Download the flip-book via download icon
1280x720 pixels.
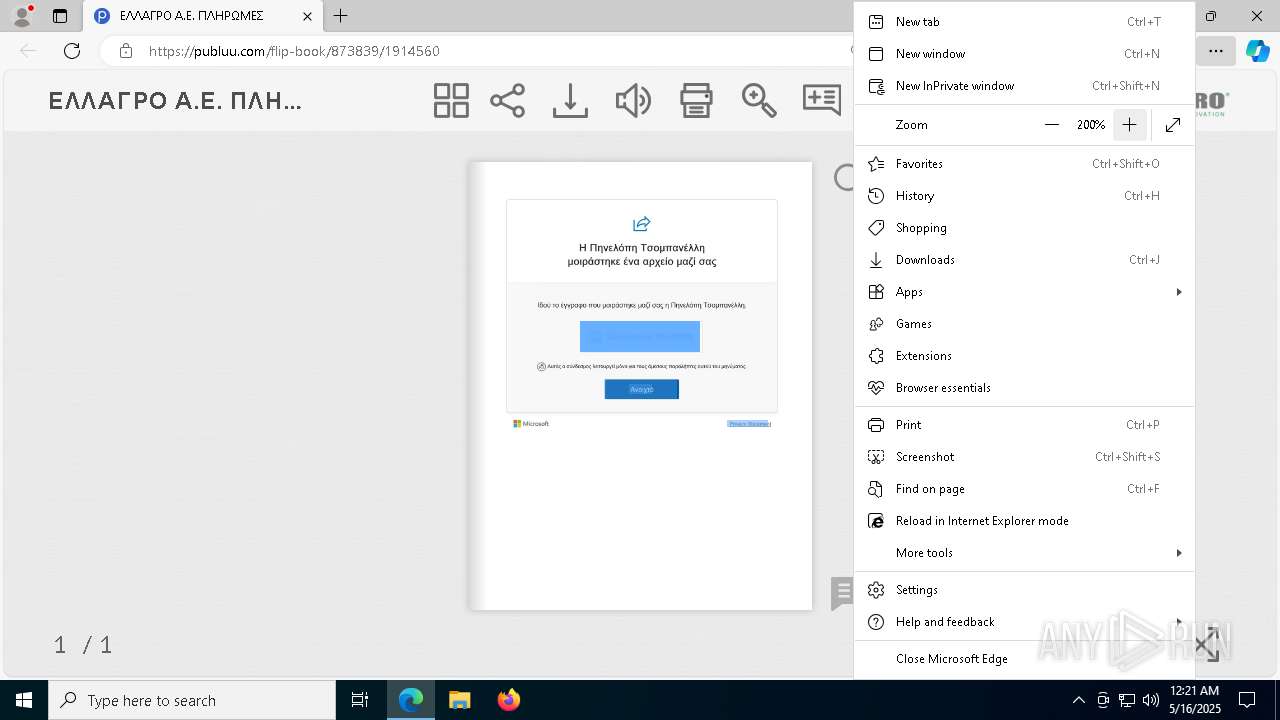pos(570,101)
